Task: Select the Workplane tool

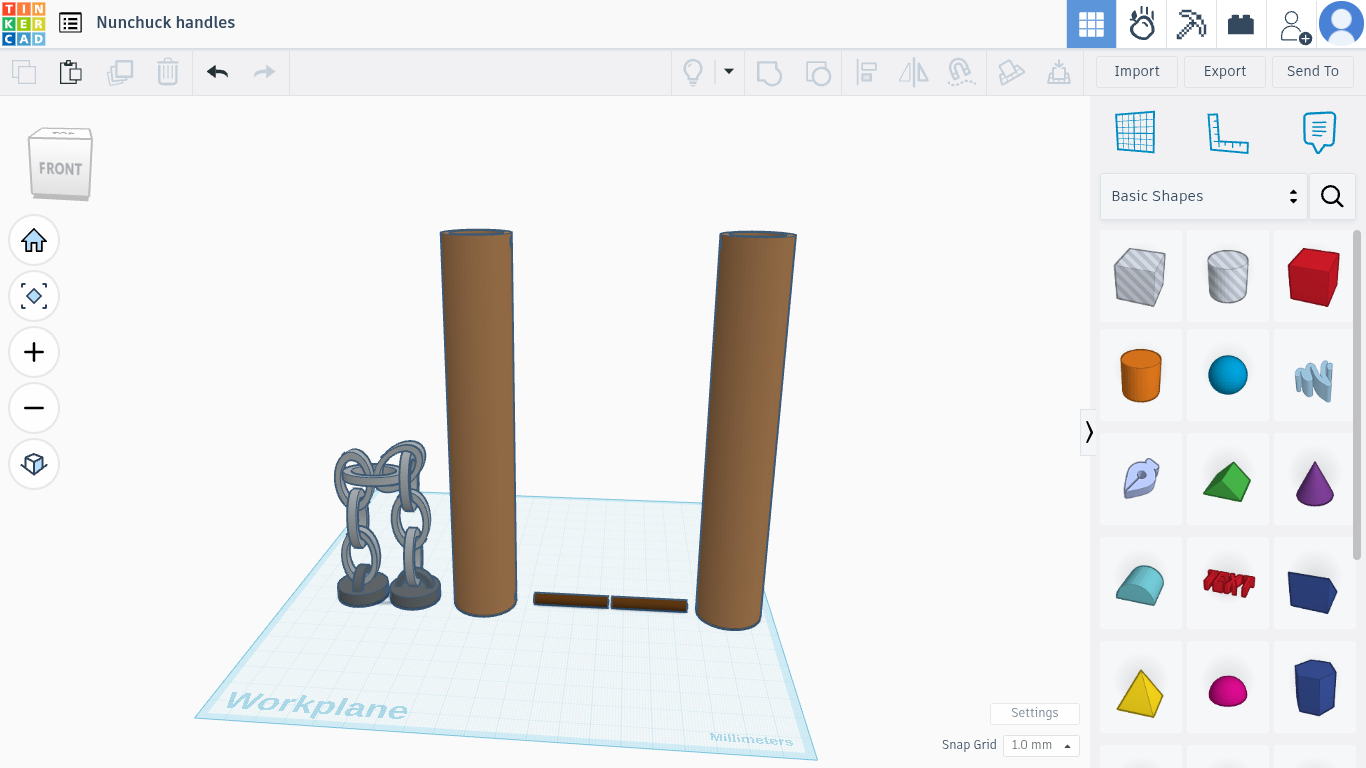Action: pos(1135,132)
